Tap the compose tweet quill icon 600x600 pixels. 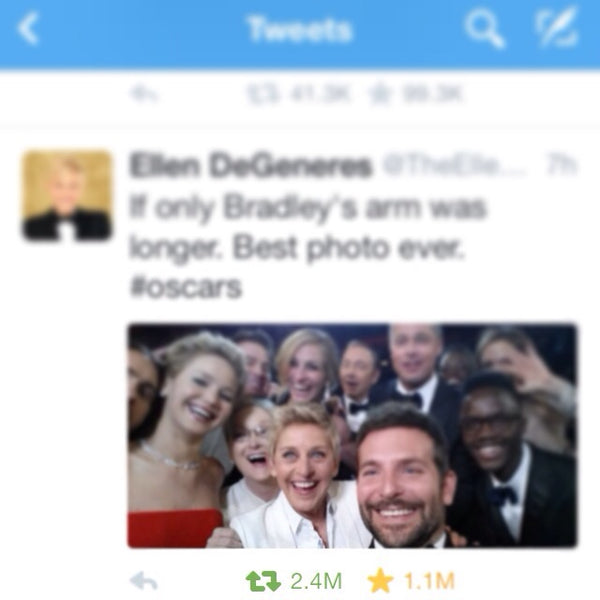click(557, 27)
